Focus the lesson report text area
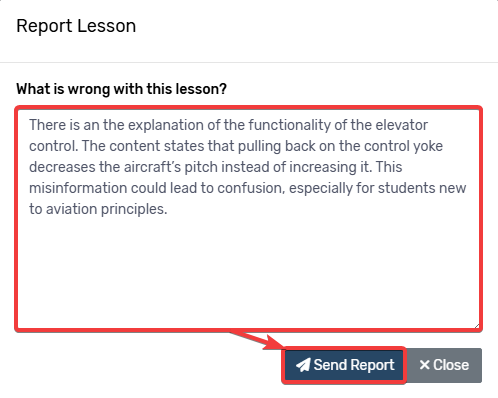 pos(249,219)
